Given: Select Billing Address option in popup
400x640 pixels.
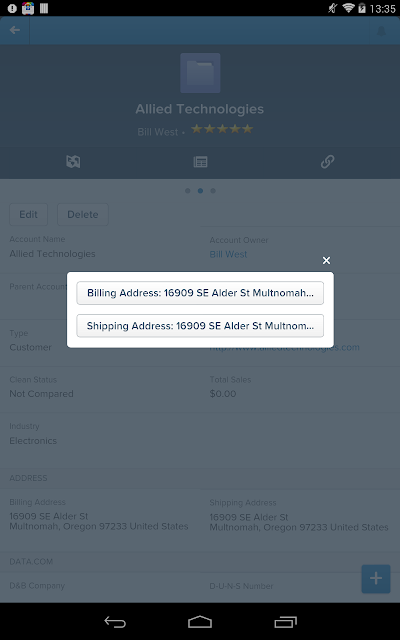Looking at the screenshot, I should pos(200,293).
